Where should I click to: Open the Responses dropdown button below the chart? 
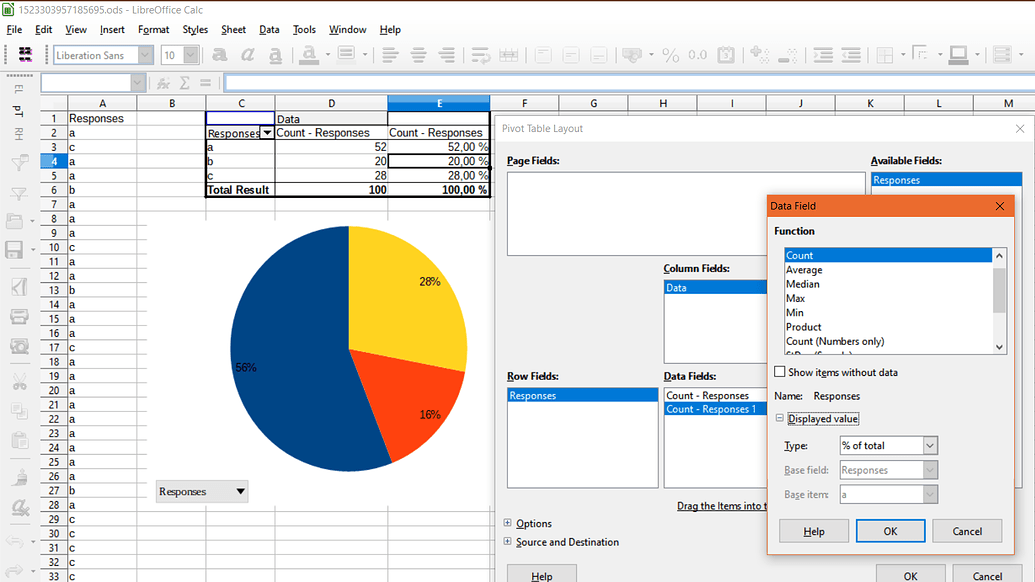(x=202, y=492)
